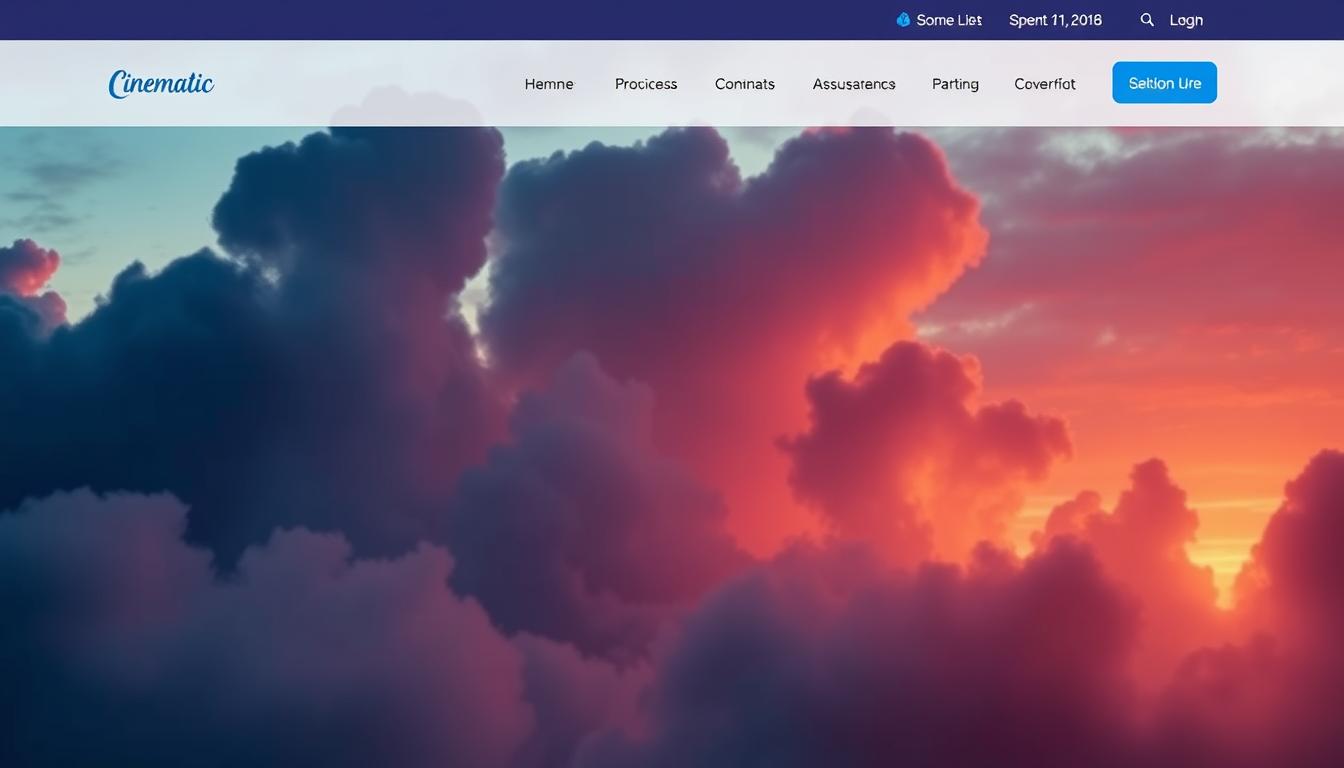
Task: Navigate to Coverfiot
Action: pos(1045,84)
